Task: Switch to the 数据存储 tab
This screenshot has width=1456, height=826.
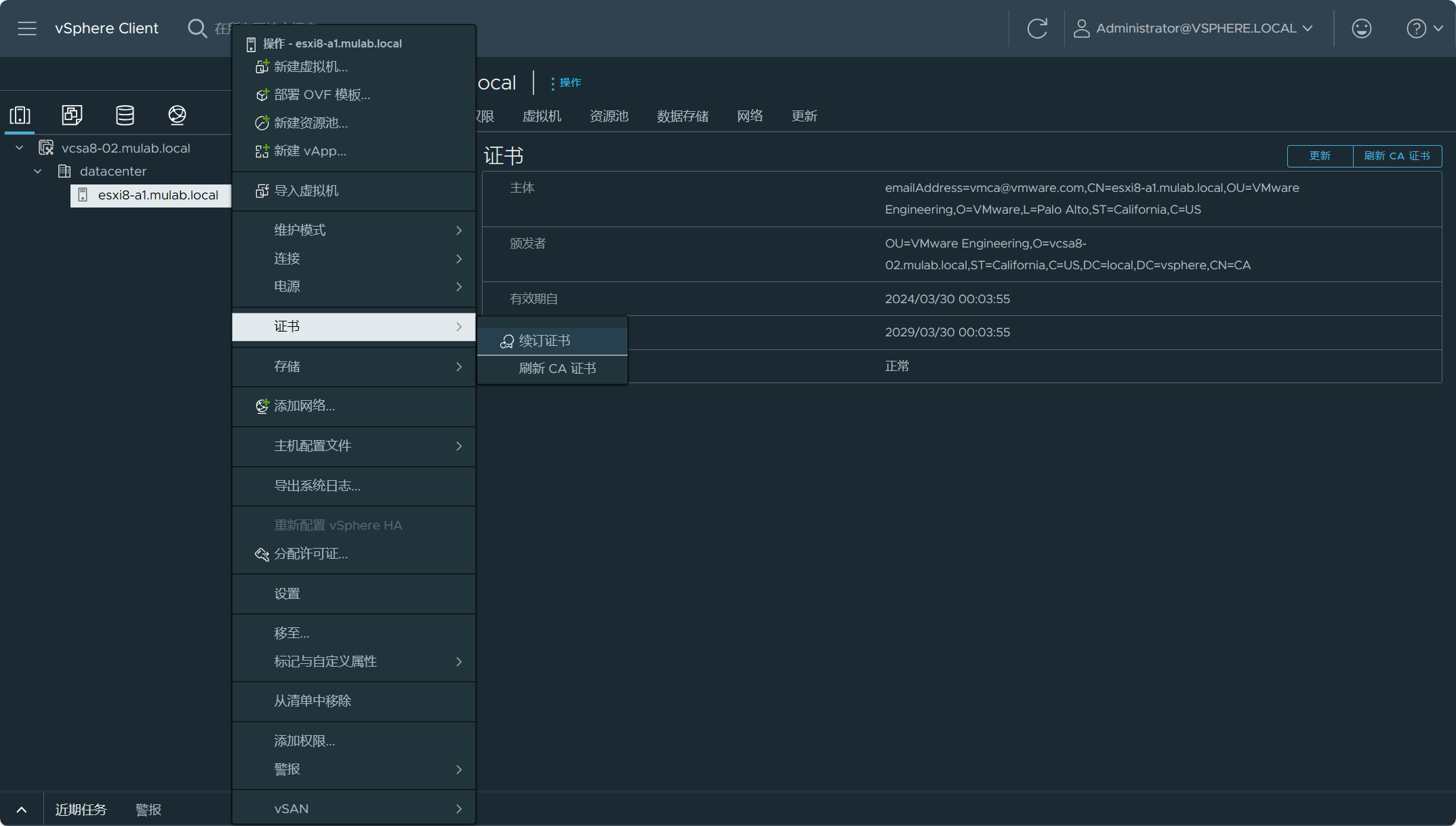Action: point(683,116)
